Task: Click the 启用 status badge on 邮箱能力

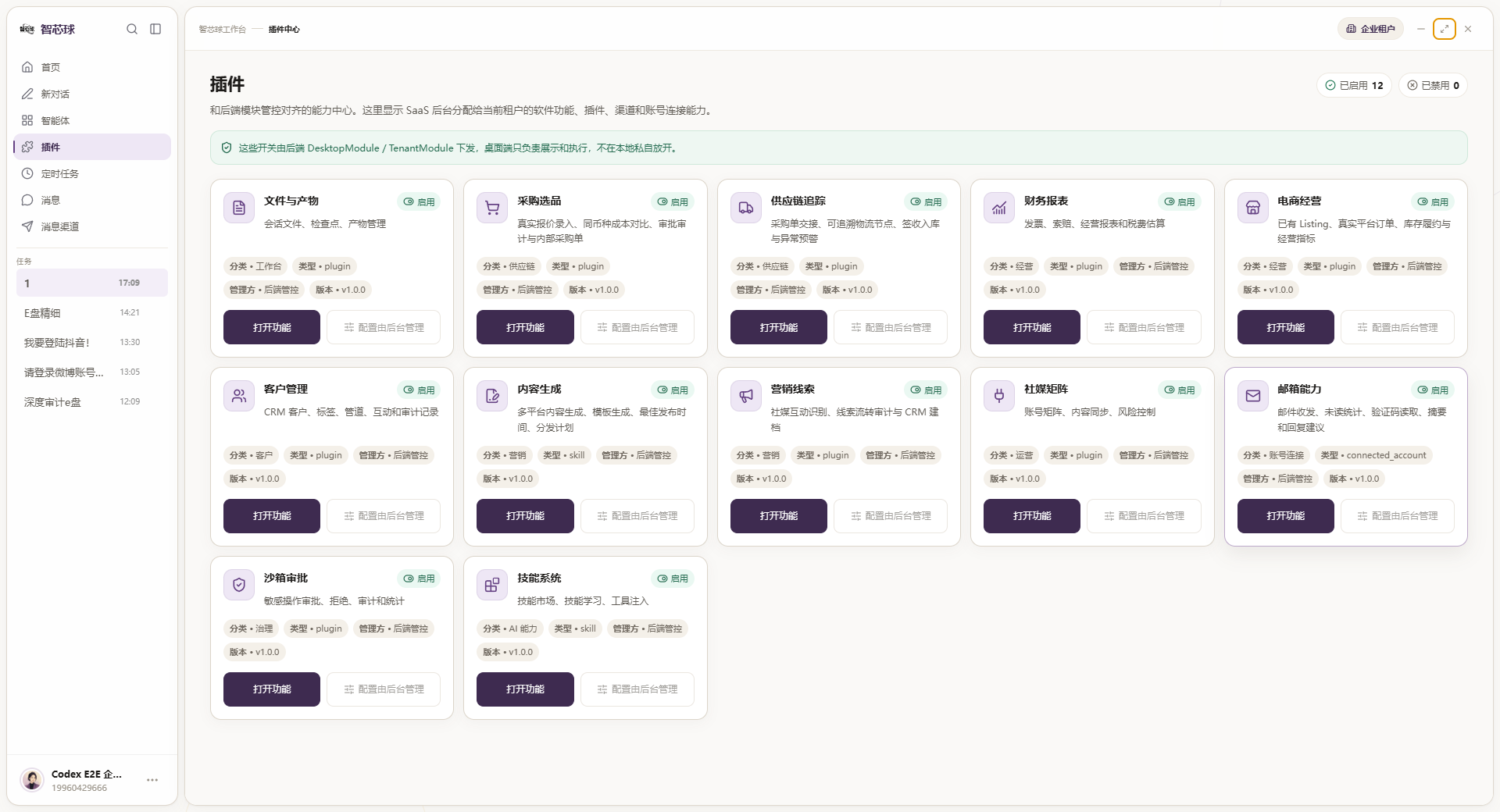Action: tap(1433, 390)
